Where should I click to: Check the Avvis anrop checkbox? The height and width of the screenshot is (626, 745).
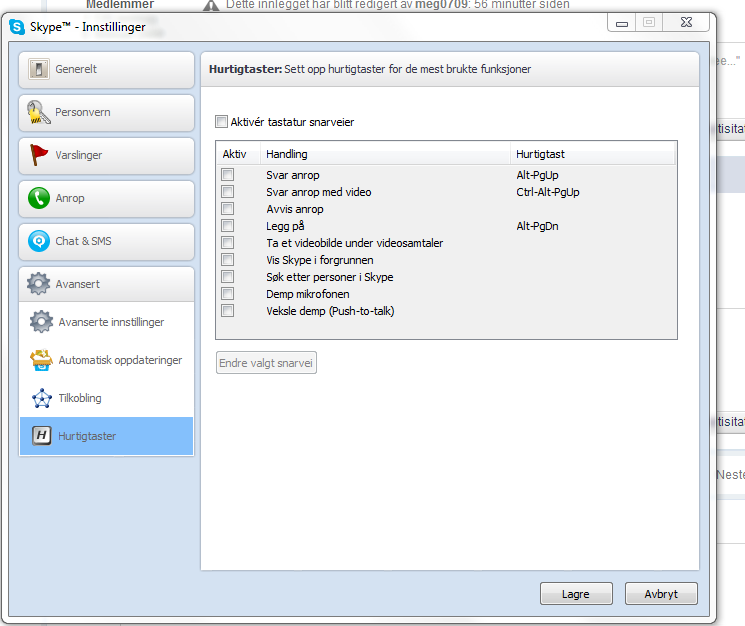pyautogui.click(x=228, y=209)
